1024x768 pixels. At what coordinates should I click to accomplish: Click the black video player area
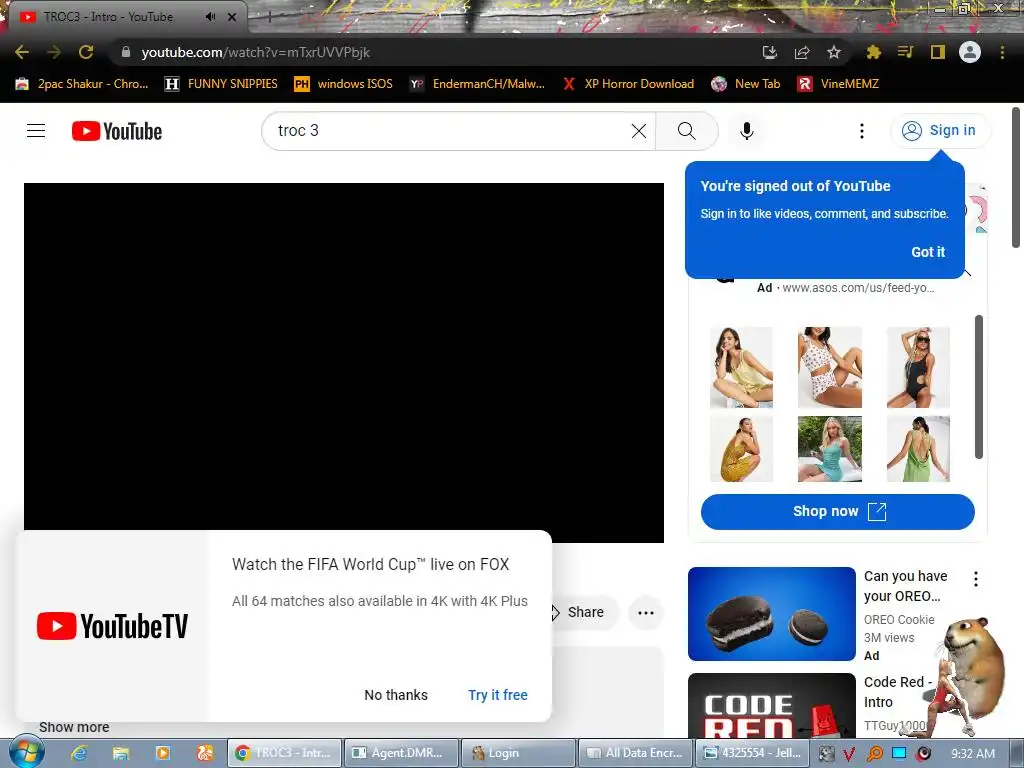[x=344, y=362]
